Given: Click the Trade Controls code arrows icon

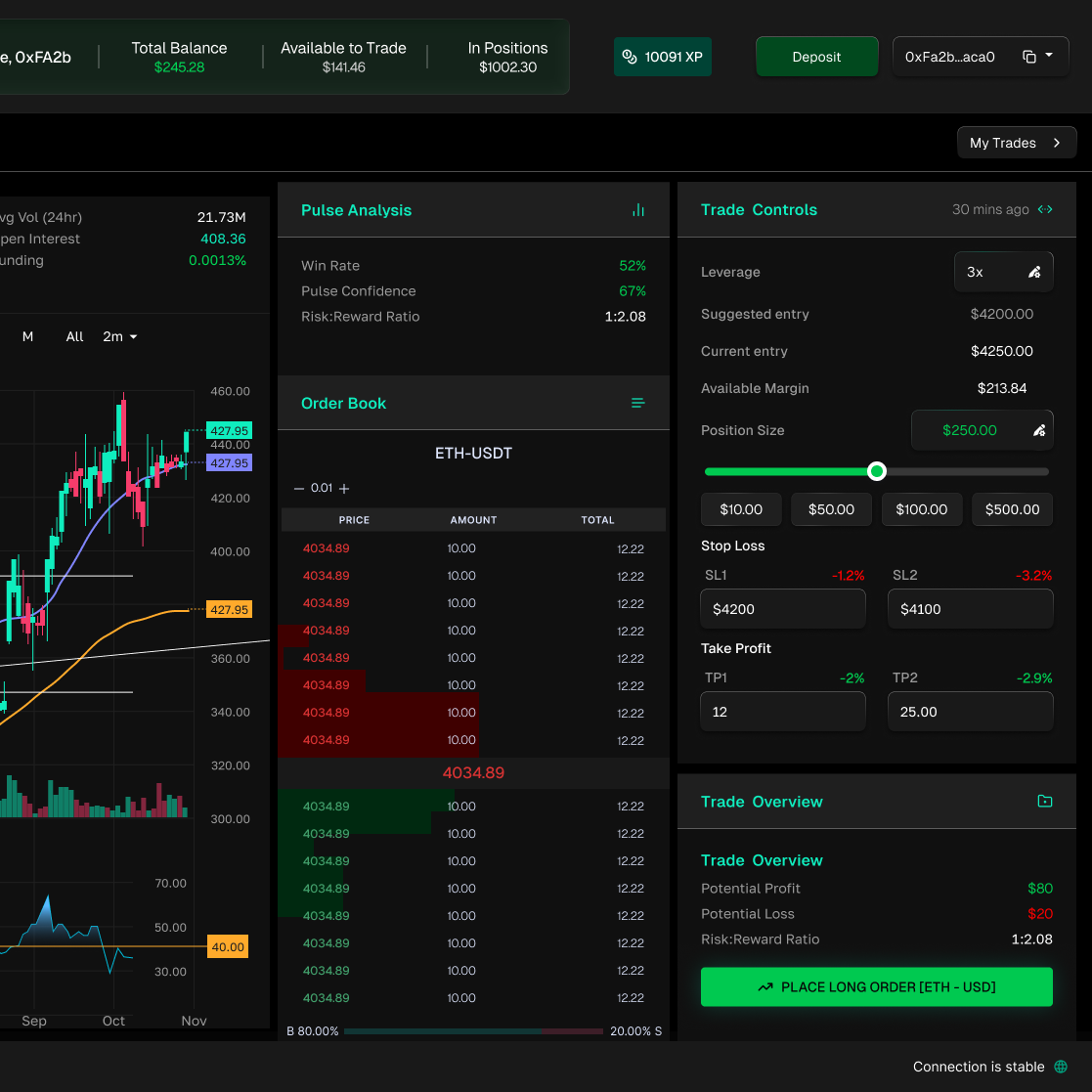Looking at the screenshot, I should tap(1045, 209).
